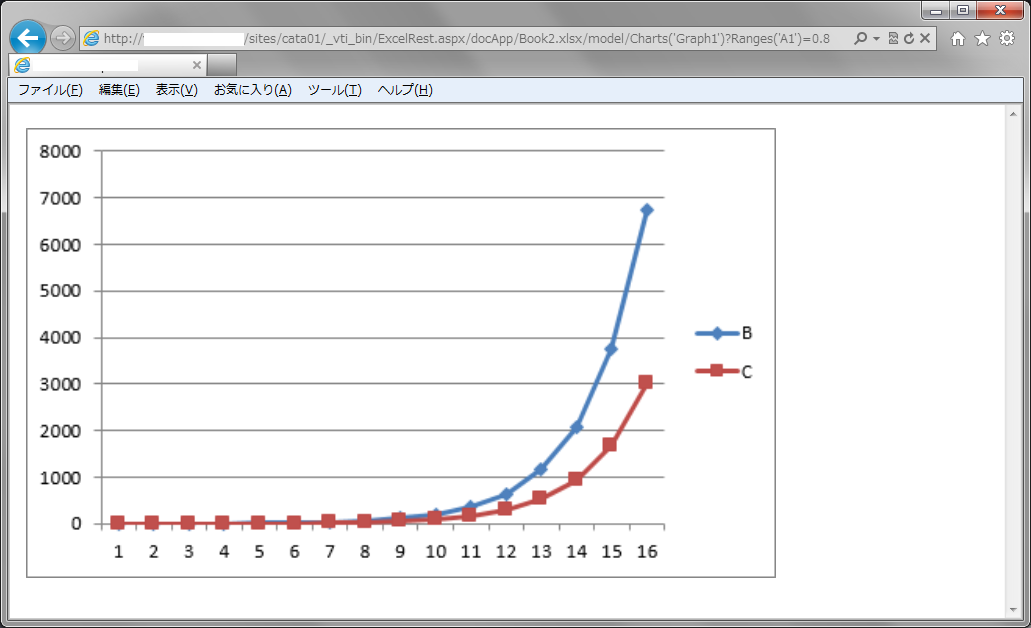1031x628 pixels.
Task: Click the browser Forward arrow button
Action: tap(62, 38)
